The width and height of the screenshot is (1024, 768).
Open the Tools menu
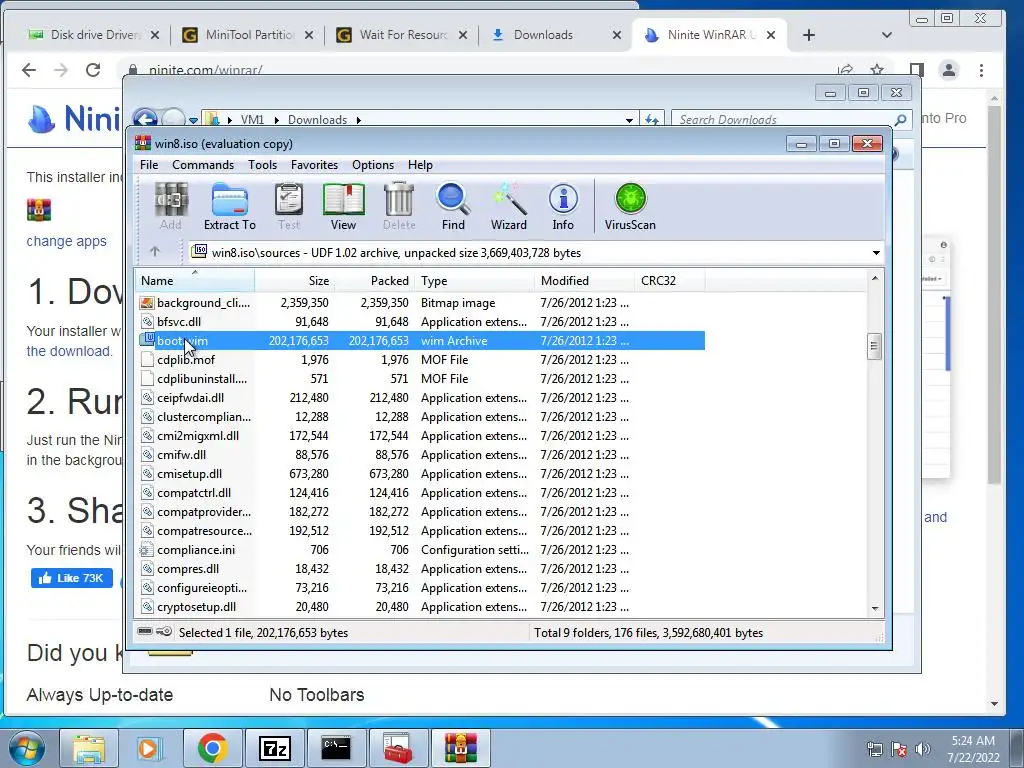click(263, 165)
